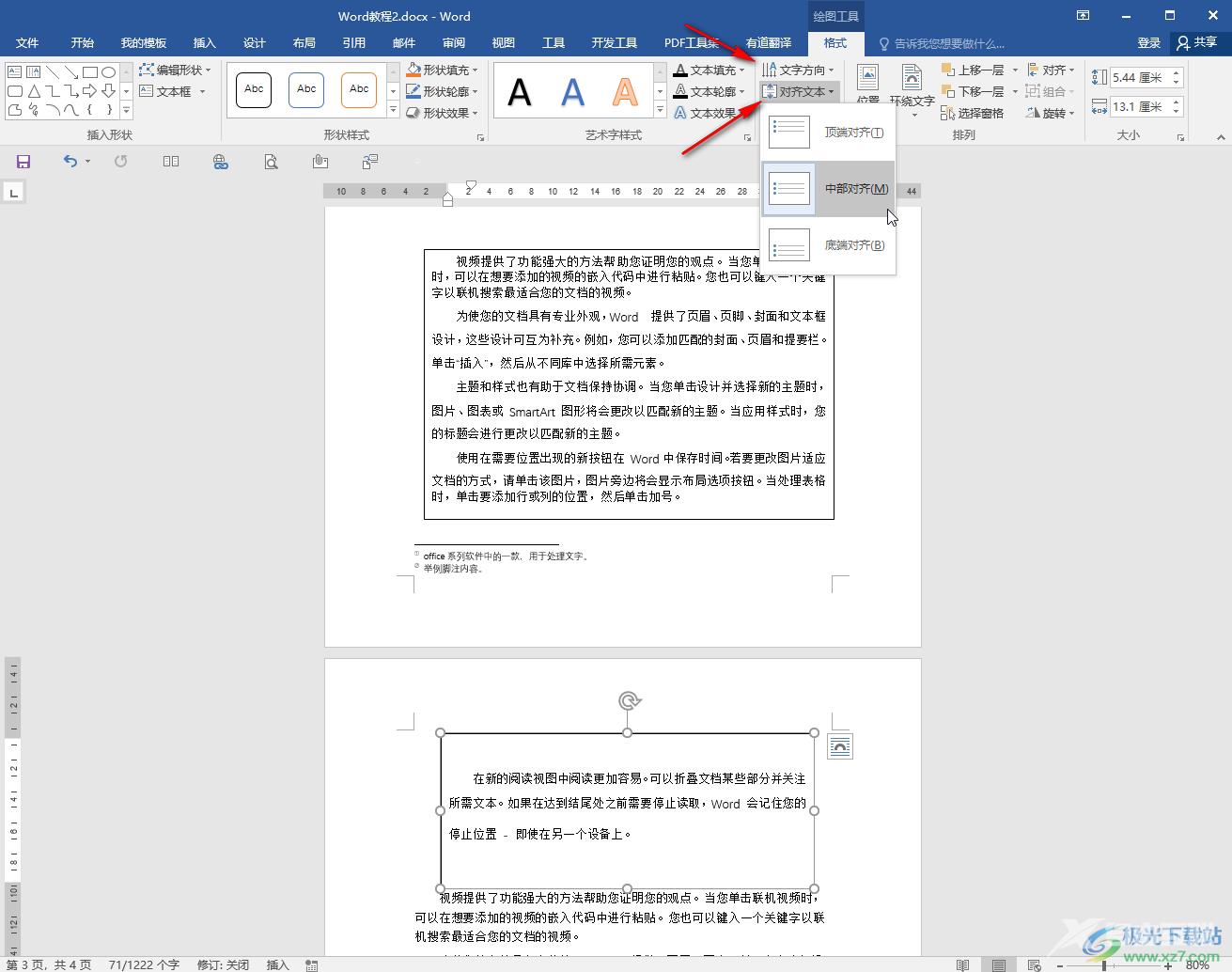Open Shape Styles dialog launcher
The image size is (1232, 972).
point(481,137)
